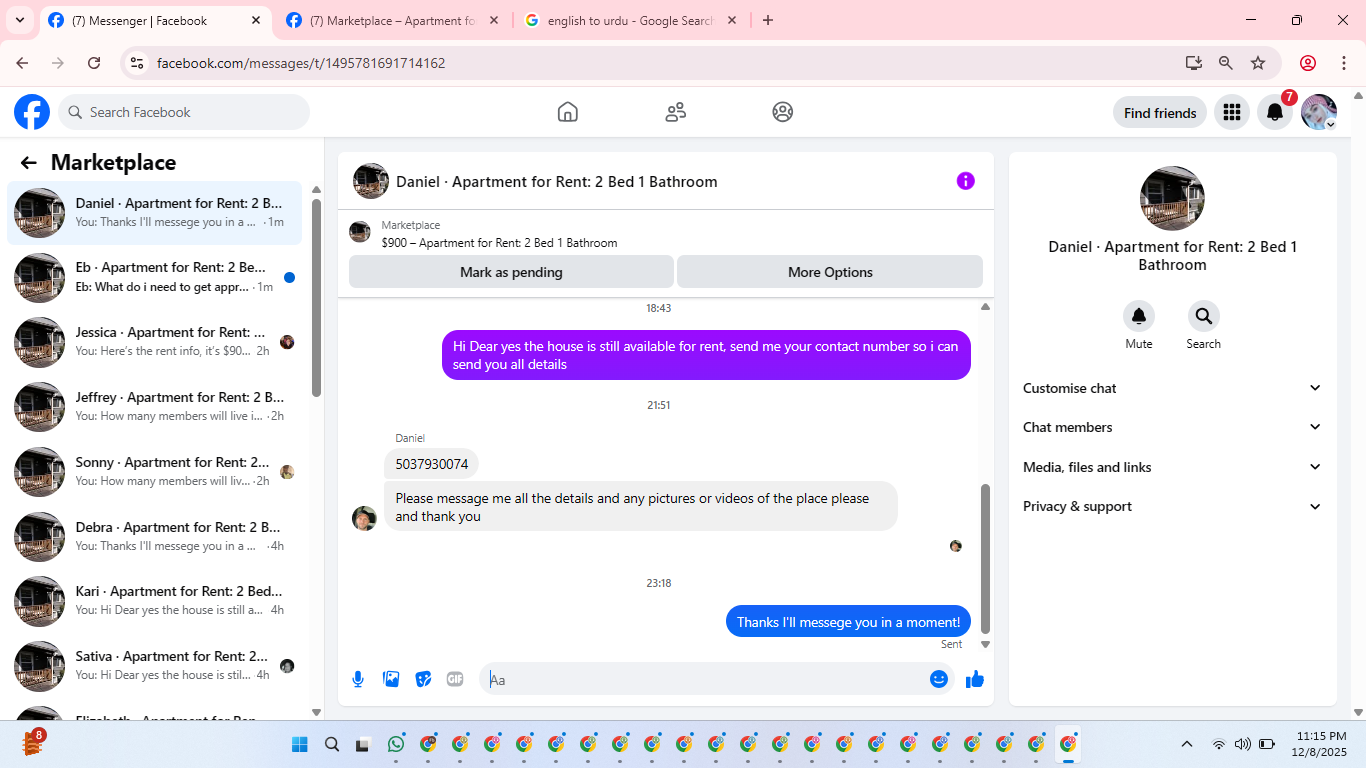Open the notifications bell with badge 7
This screenshot has width=1366, height=768.
1275,112
